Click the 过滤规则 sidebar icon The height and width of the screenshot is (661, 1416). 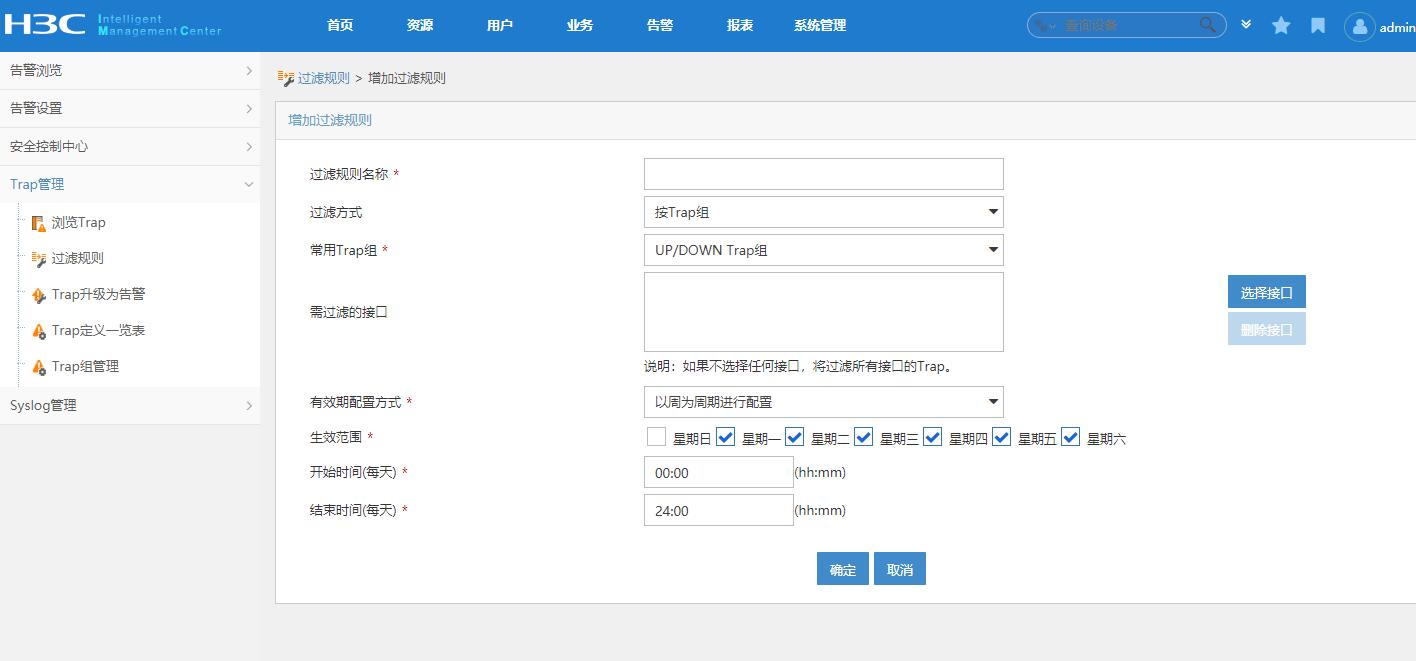click(39, 258)
